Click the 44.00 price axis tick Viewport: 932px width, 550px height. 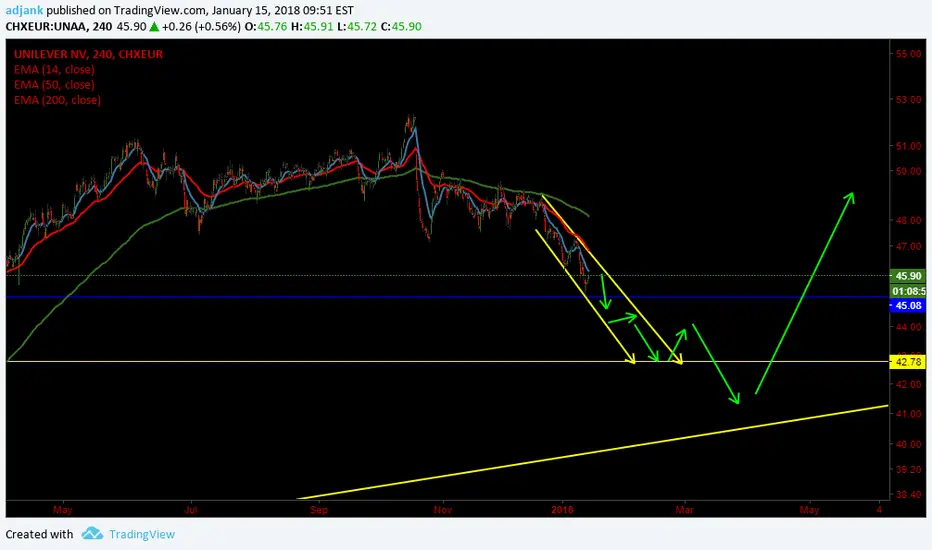[908, 327]
